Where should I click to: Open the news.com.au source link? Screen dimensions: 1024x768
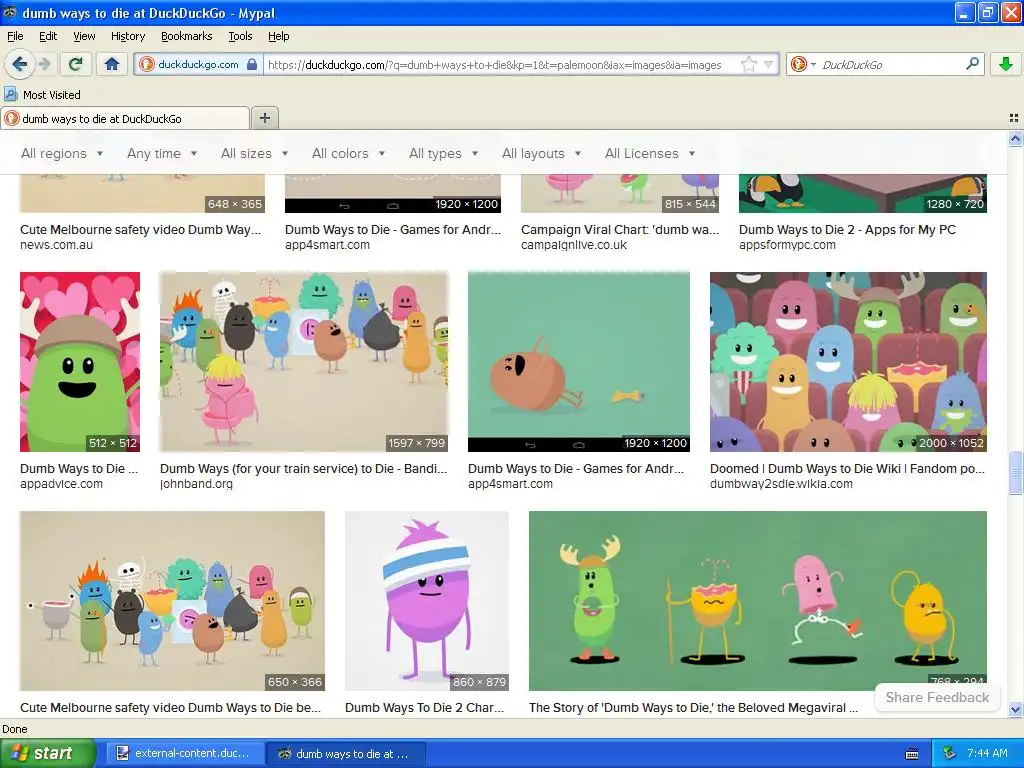[x=56, y=245]
